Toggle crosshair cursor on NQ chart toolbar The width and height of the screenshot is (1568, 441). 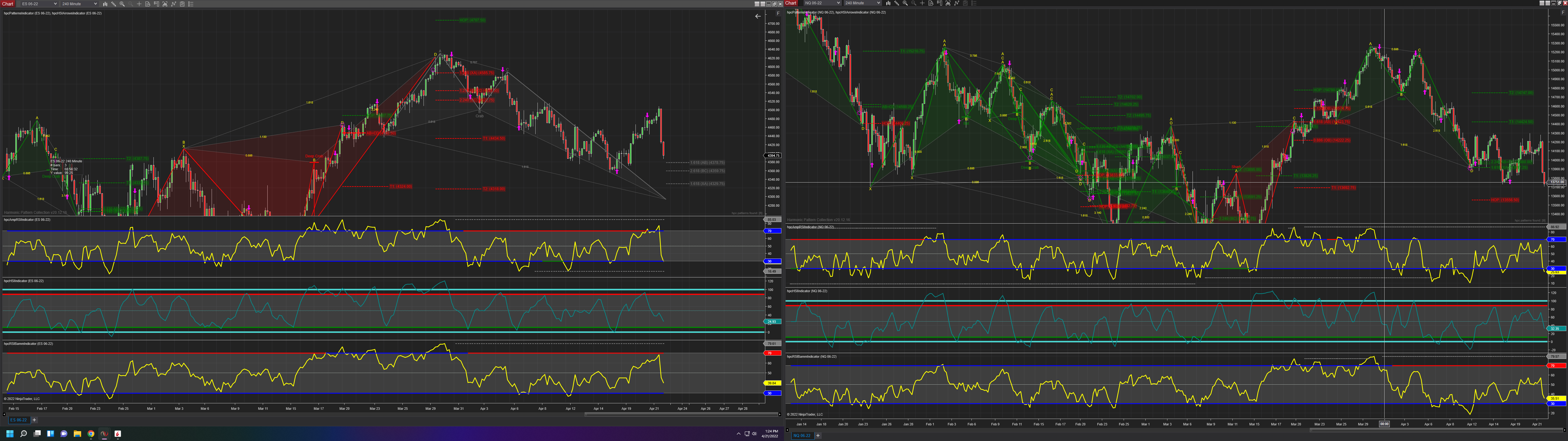click(x=922, y=3)
